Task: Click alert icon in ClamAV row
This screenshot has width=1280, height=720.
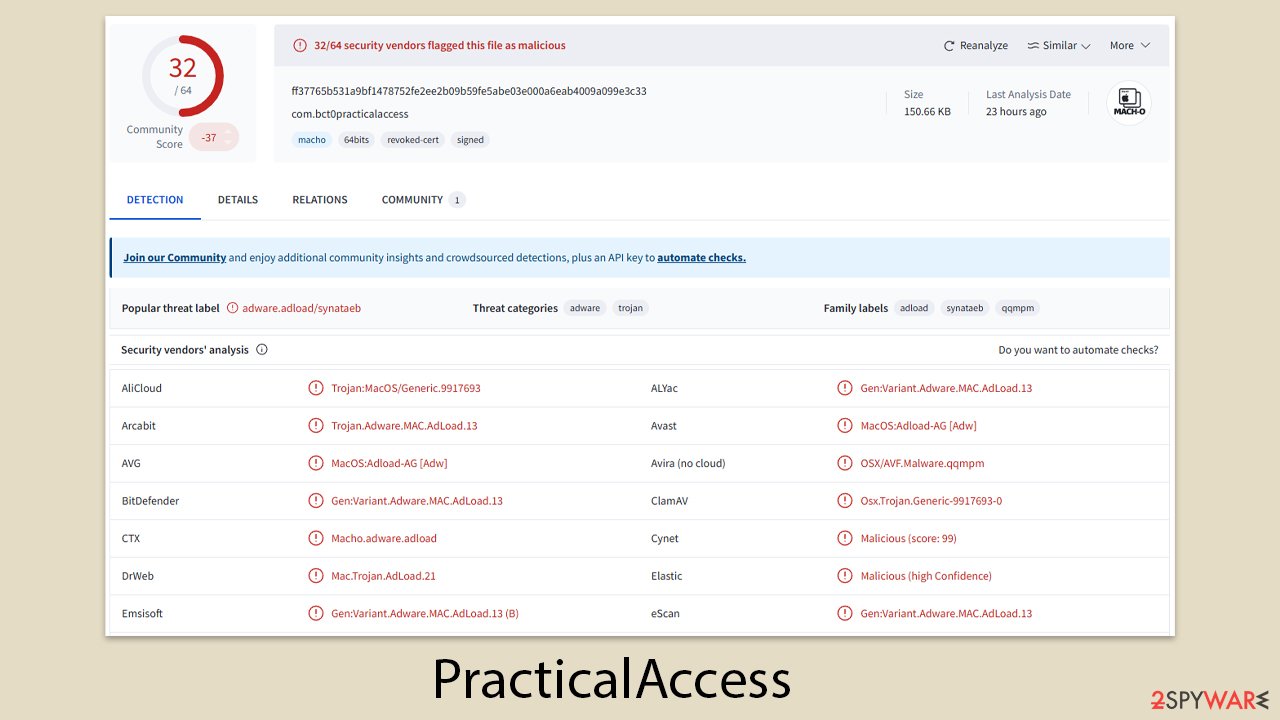Action: [845, 501]
